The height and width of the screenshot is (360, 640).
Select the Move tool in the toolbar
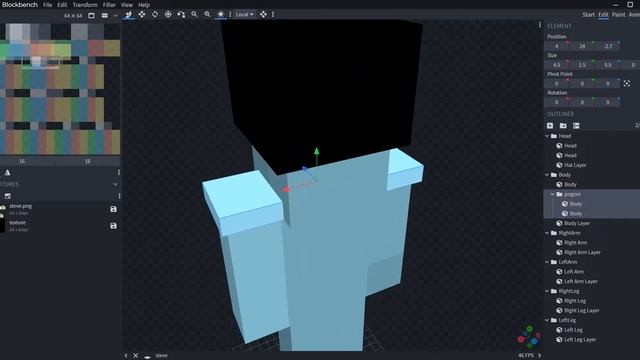tap(142, 14)
